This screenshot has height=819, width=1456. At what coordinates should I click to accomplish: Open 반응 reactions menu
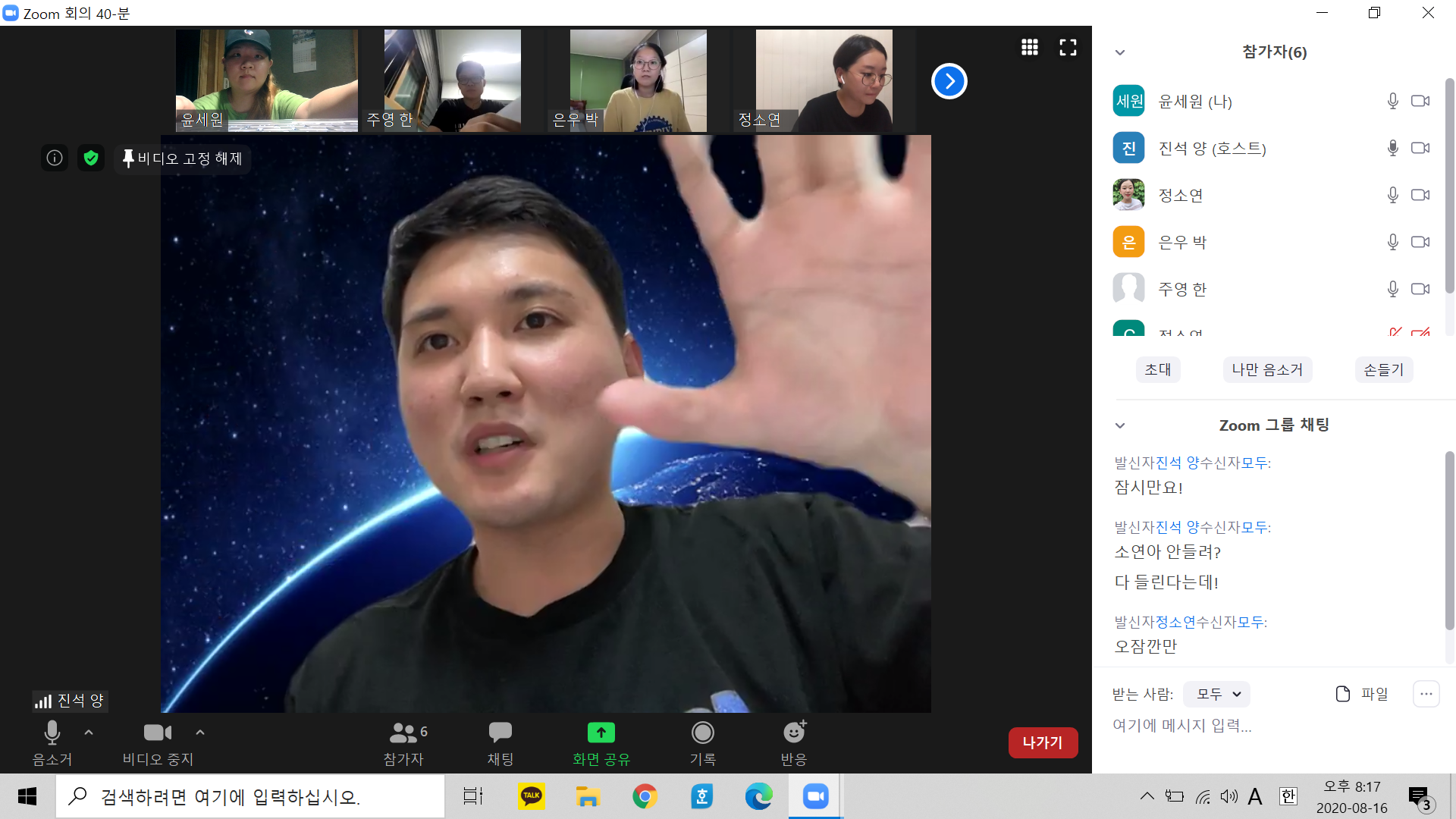794,742
